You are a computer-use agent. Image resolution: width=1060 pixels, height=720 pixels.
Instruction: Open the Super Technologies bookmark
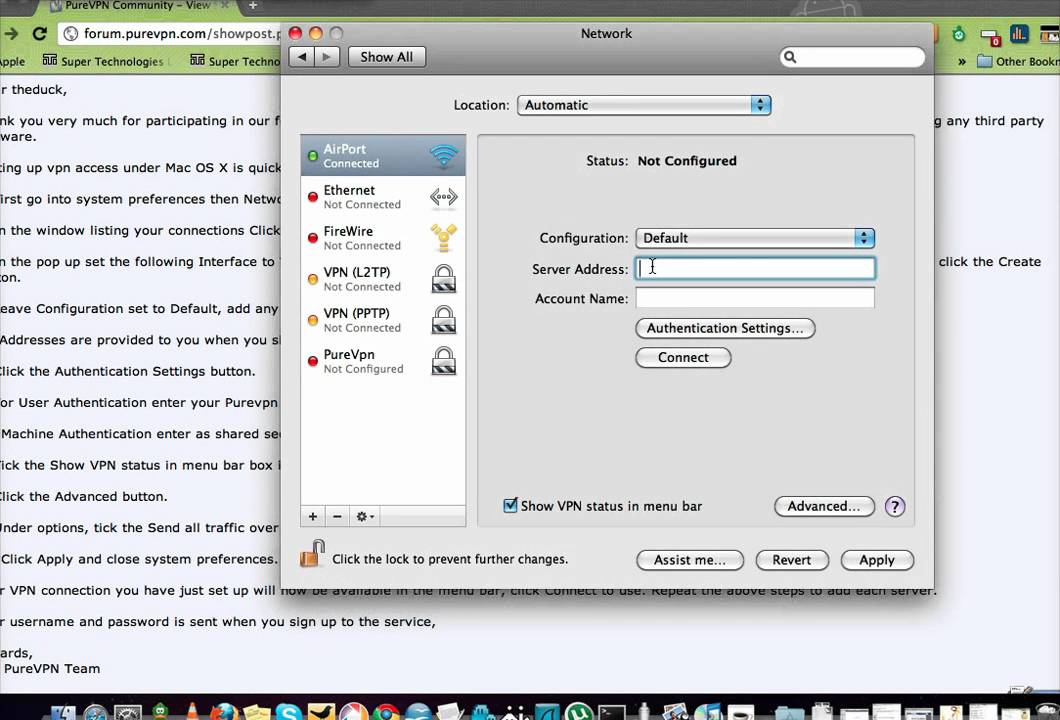103,62
